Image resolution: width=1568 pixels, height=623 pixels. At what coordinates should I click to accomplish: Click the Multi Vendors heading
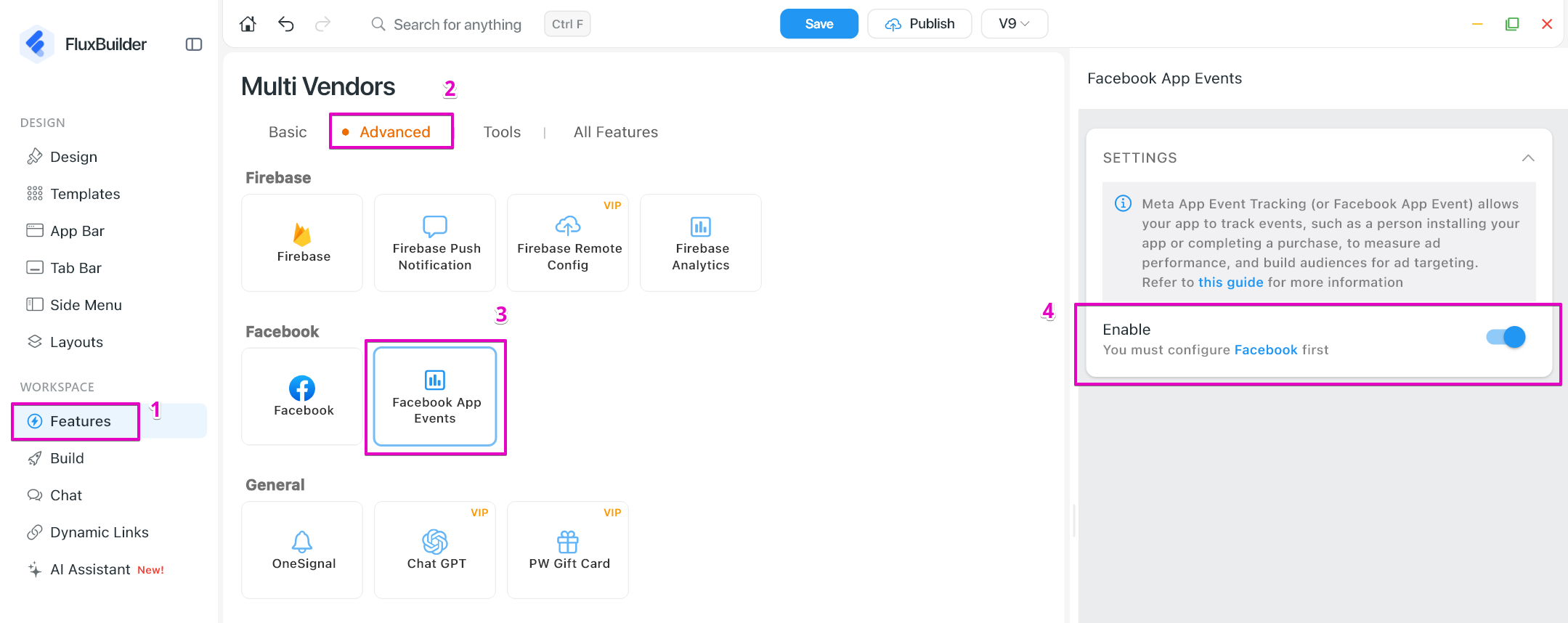tap(318, 86)
